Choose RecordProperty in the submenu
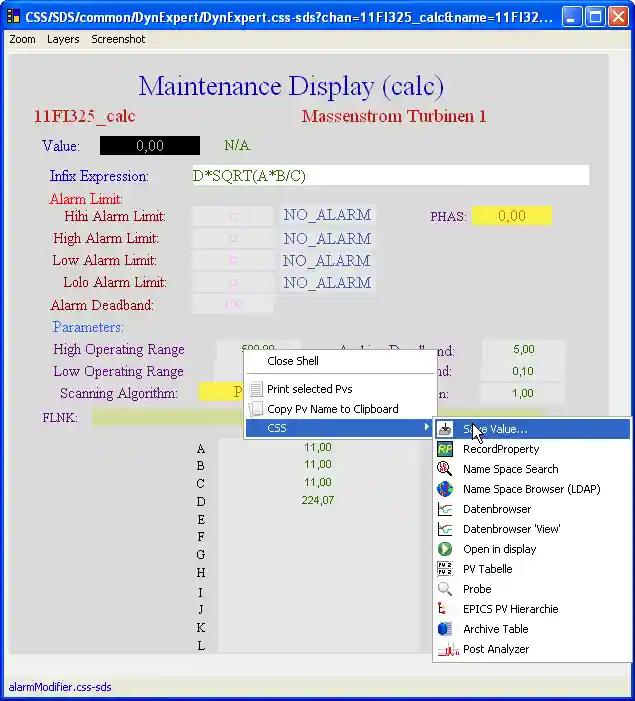The height and width of the screenshot is (701, 635). [532, 449]
